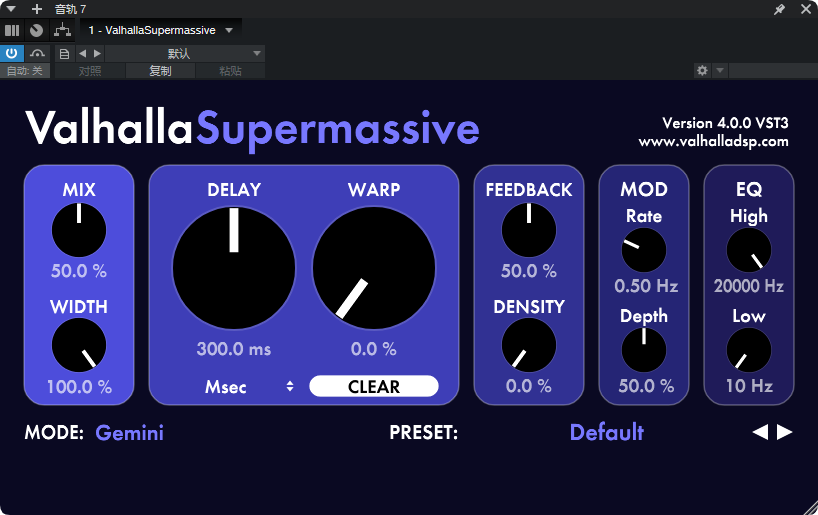This screenshot has height=515, width=818.
Task: Click the Msec up-down stepper arrows
Action: click(x=290, y=386)
